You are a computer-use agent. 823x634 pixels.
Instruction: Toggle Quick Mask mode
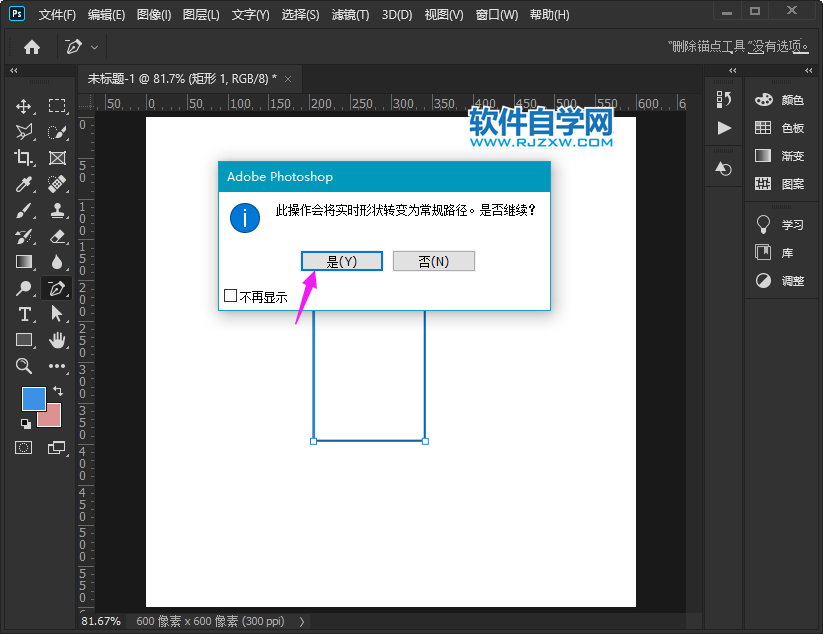[24, 447]
